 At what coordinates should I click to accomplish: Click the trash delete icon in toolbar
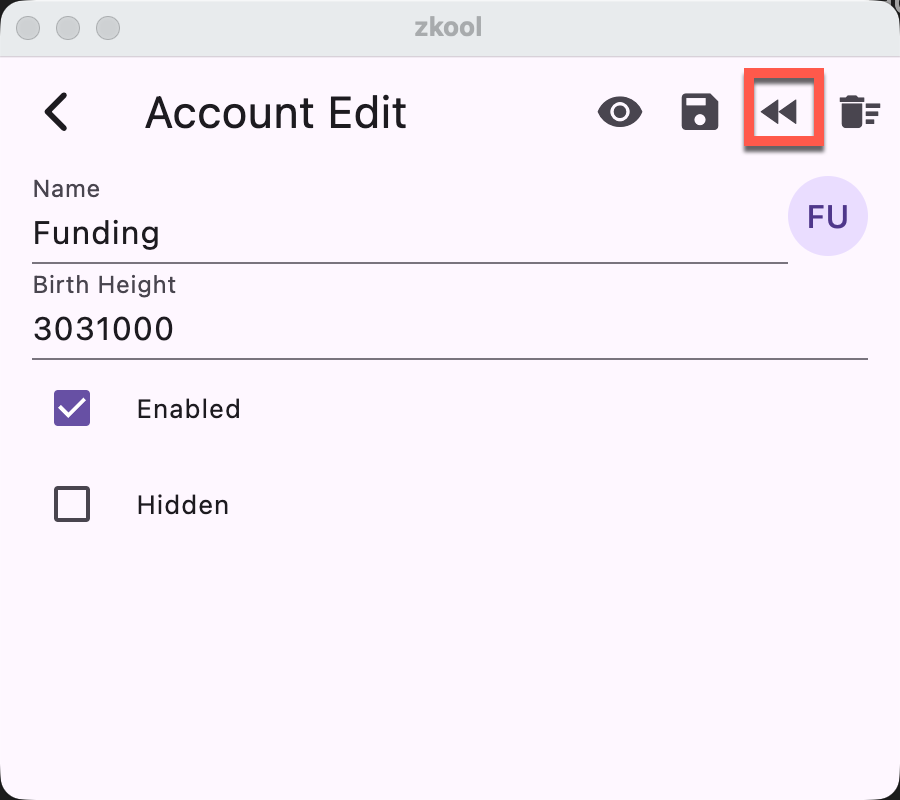(859, 112)
